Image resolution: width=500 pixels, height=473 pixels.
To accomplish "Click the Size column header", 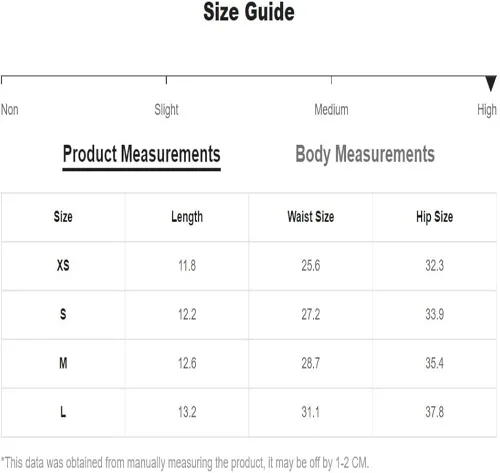I will click(63, 217).
